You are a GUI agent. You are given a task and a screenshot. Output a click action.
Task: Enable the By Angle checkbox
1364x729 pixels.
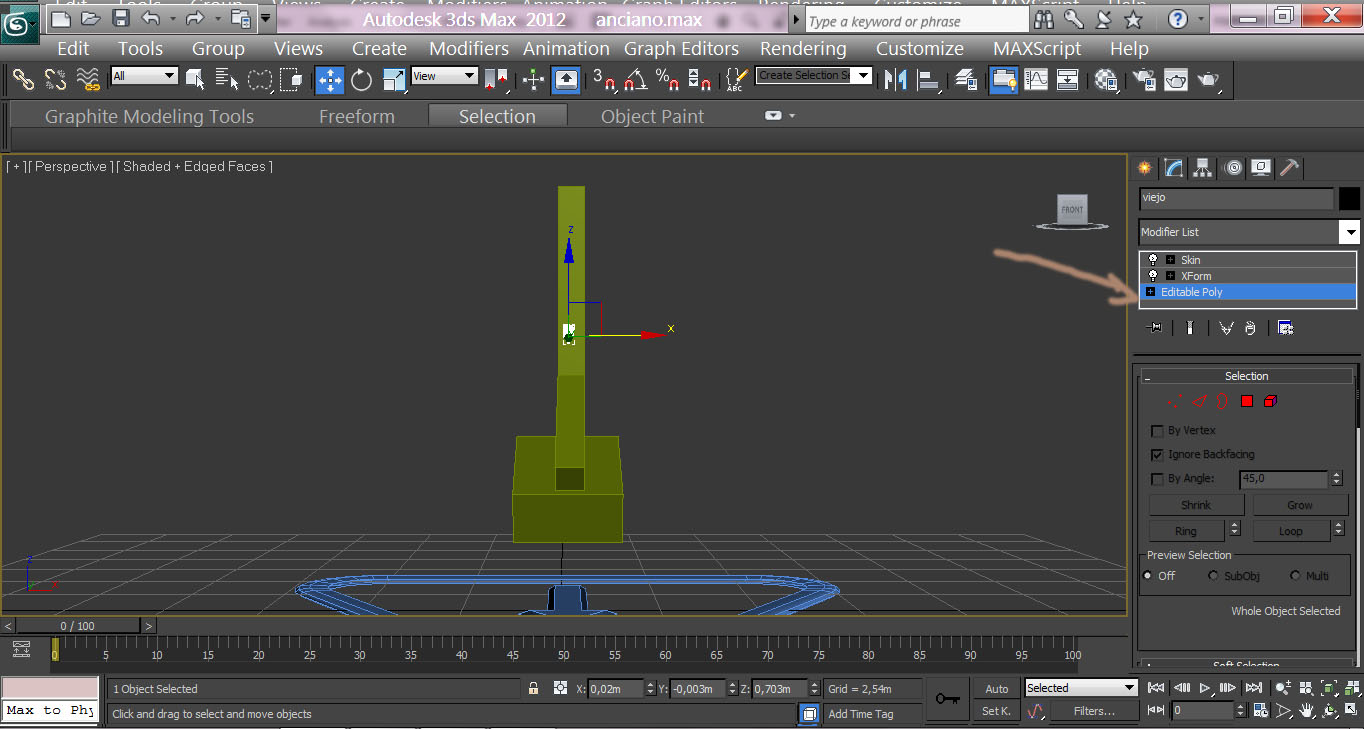(x=1158, y=479)
